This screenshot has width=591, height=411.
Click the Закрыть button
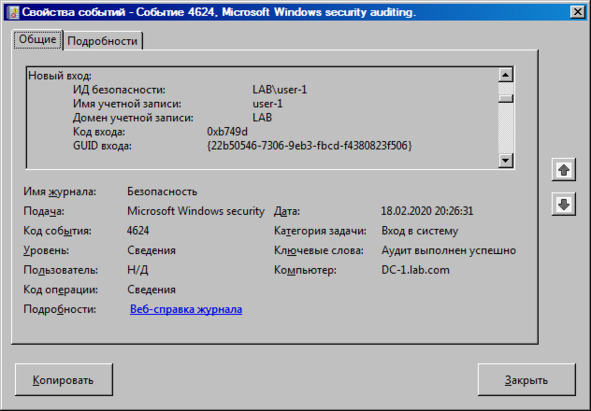tap(527, 379)
